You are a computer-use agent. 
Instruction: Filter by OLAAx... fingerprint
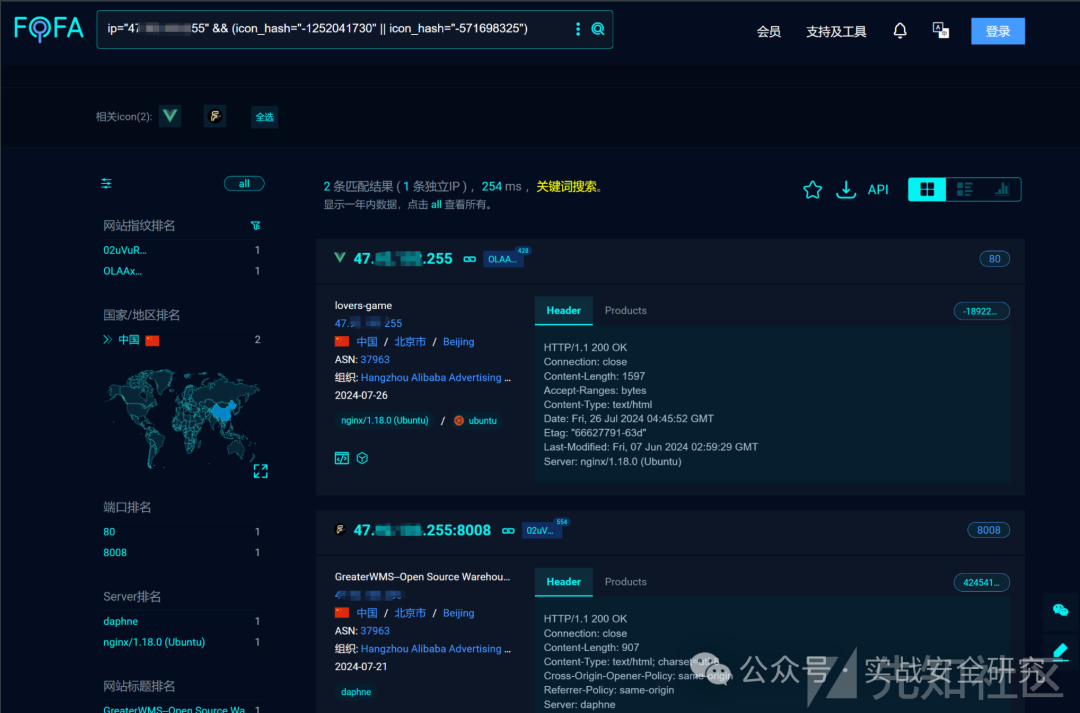click(123, 271)
